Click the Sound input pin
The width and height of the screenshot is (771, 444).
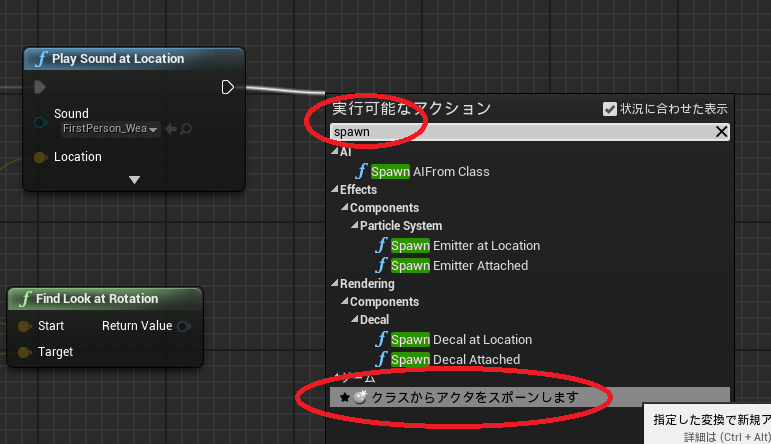point(40,122)
